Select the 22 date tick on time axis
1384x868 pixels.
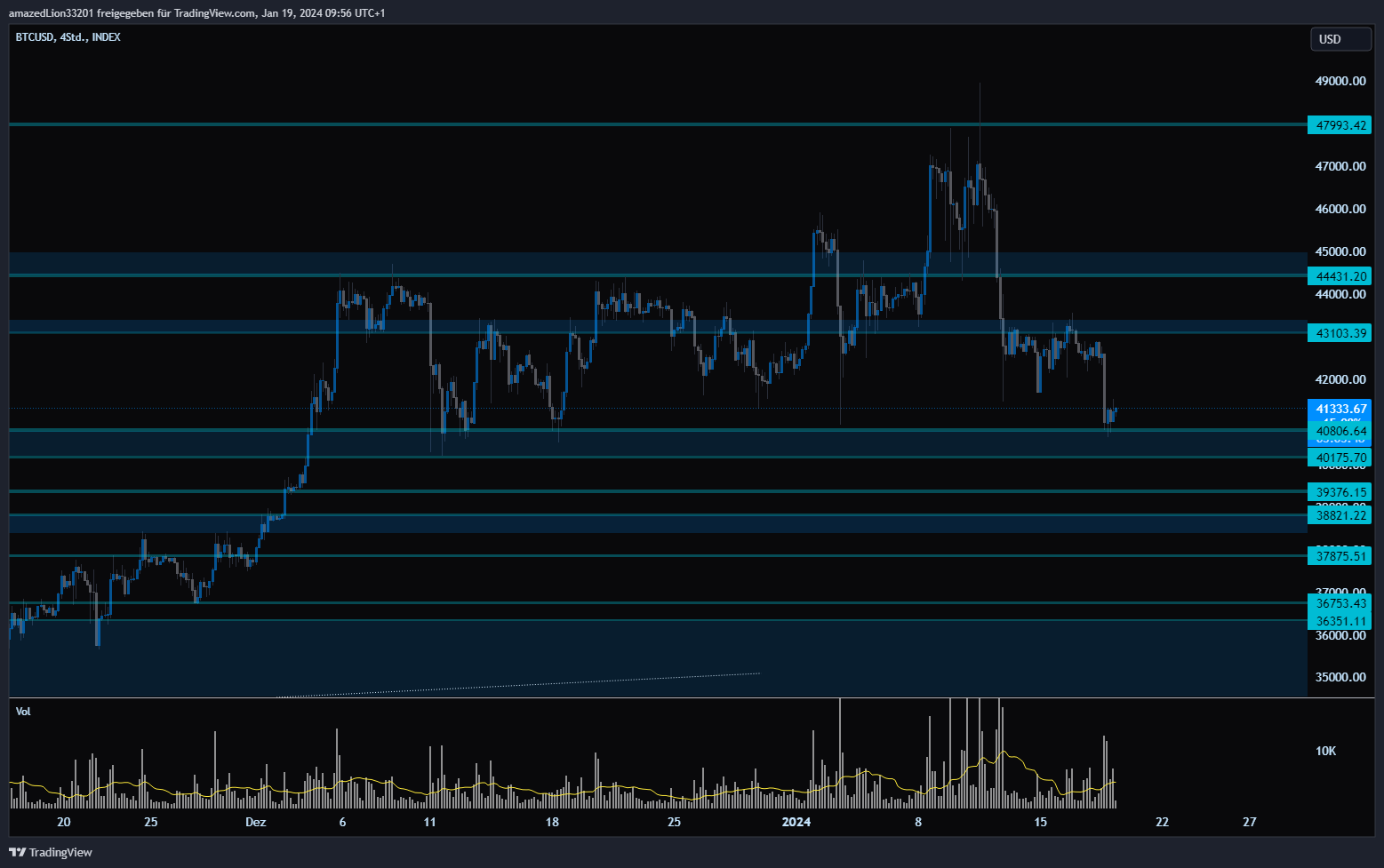[x=1162, y=822]
